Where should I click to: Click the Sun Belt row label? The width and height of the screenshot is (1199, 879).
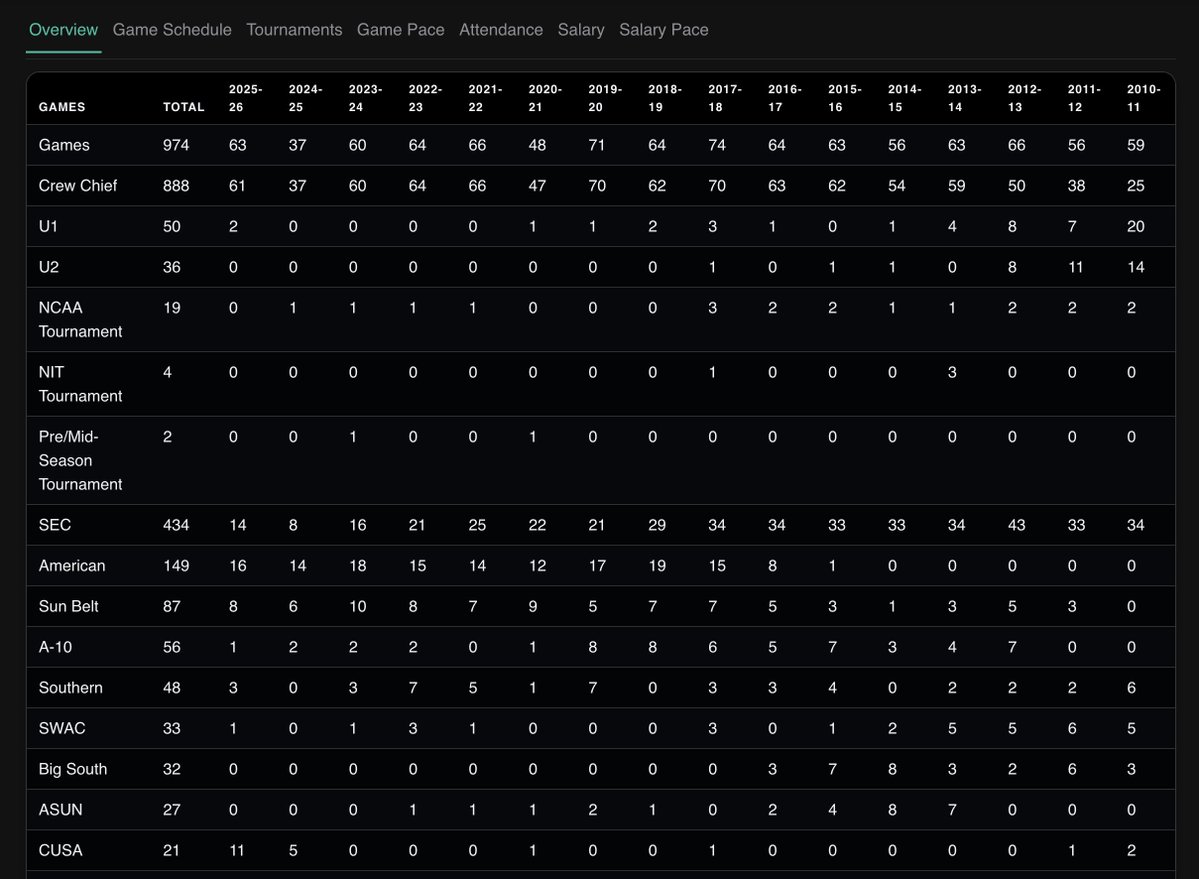pos(69,606)
